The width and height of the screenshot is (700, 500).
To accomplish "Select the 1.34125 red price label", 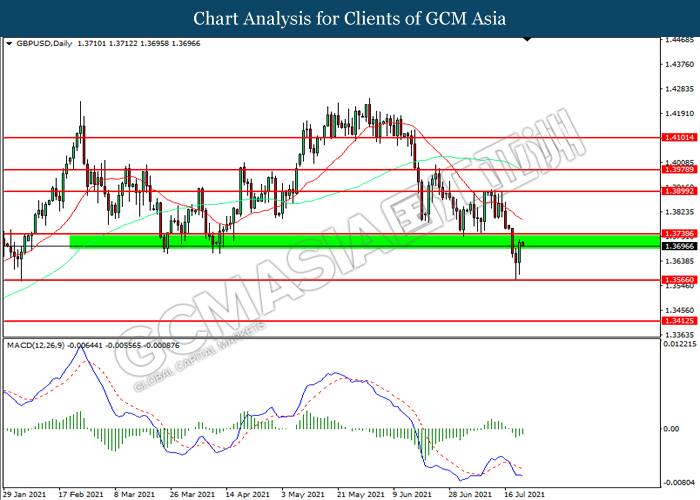I will click(679, 321).
